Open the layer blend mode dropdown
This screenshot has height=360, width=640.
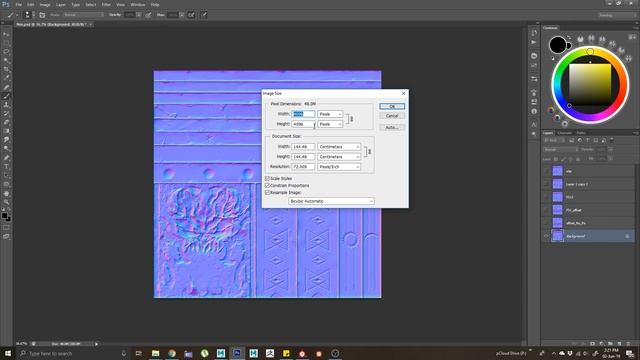[560, 150]
